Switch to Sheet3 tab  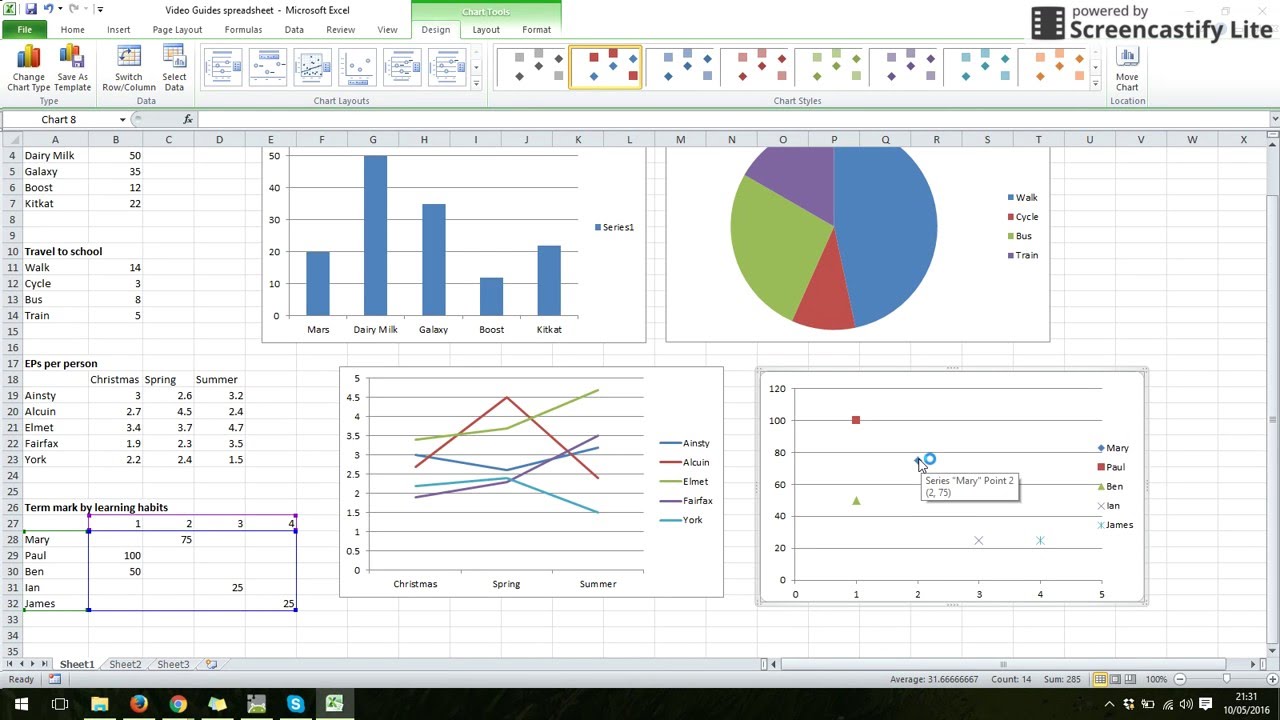tap(173, 664)
